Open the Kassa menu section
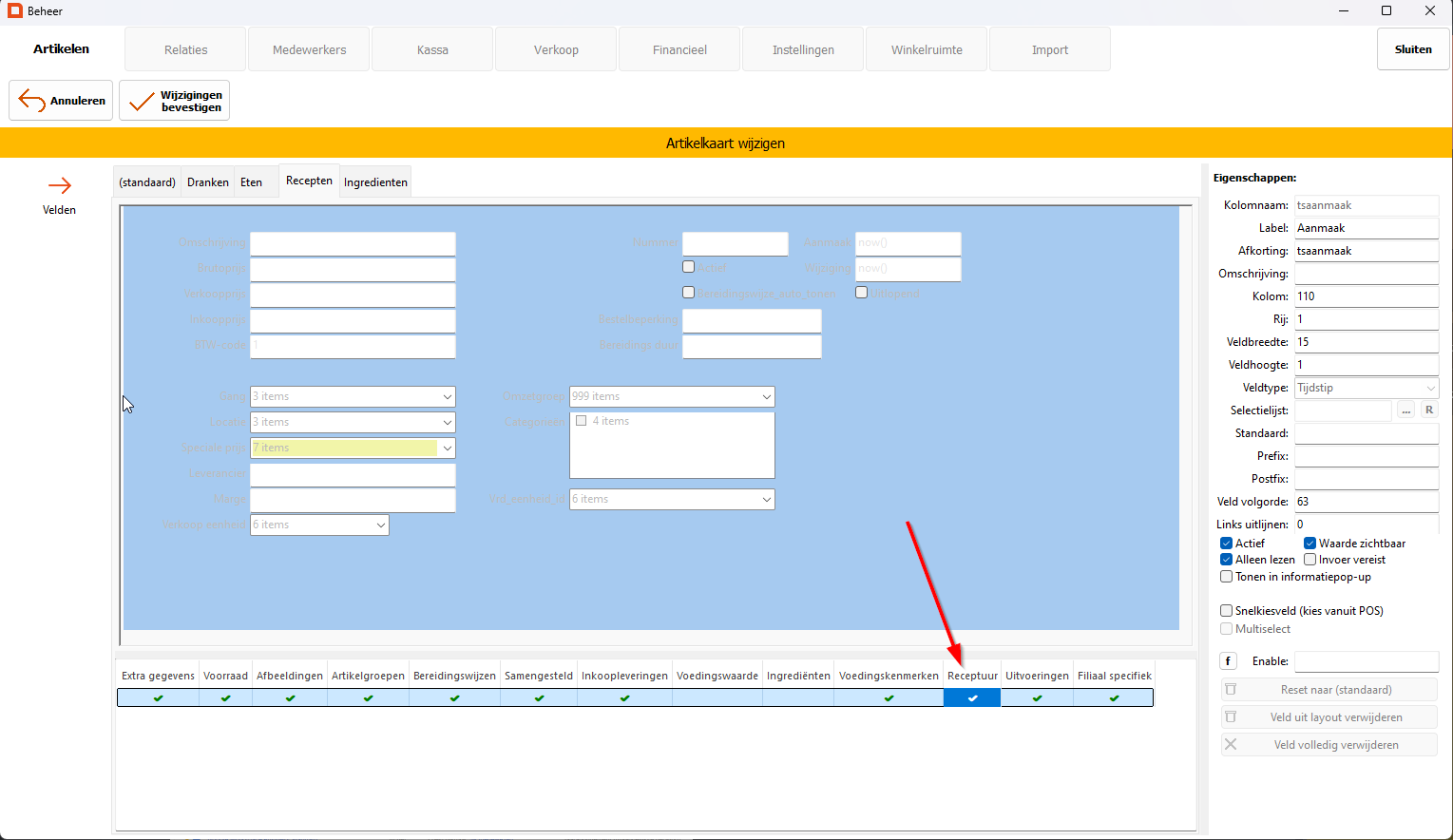Screen dimensions: 1453x840 click(x=432, y=49)
